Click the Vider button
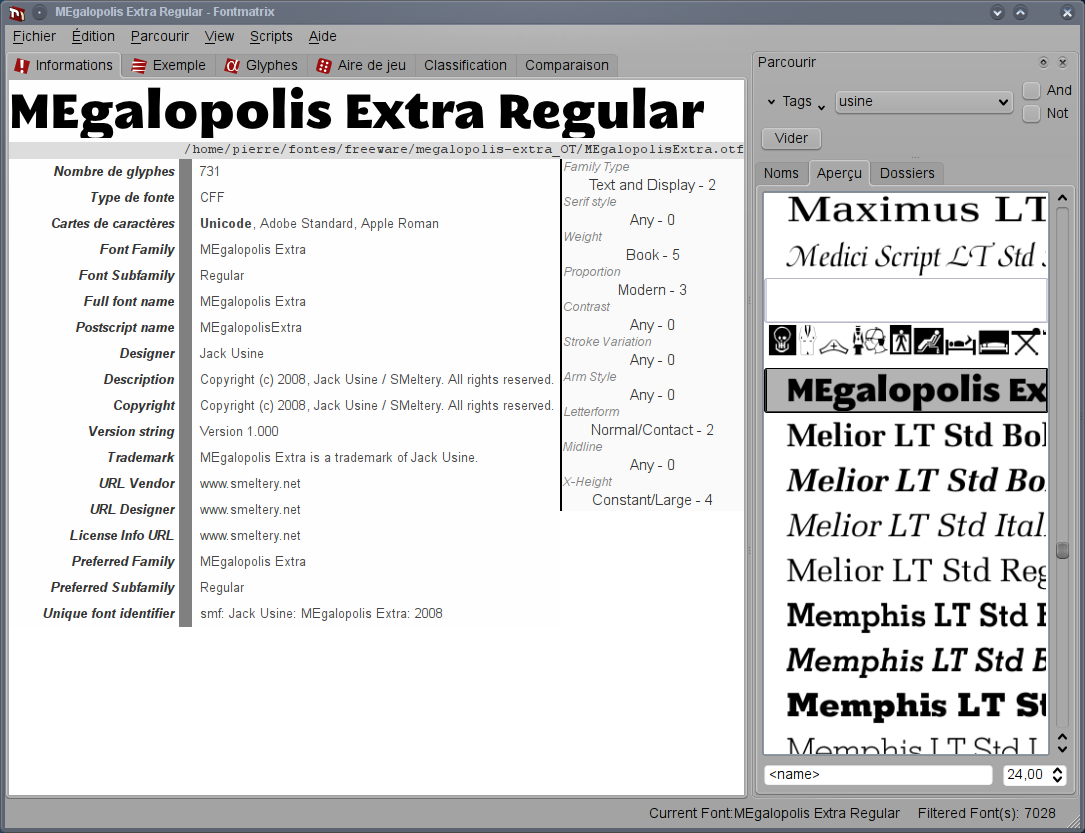The width and height of the screenshot is (1085, 833). 791,138
